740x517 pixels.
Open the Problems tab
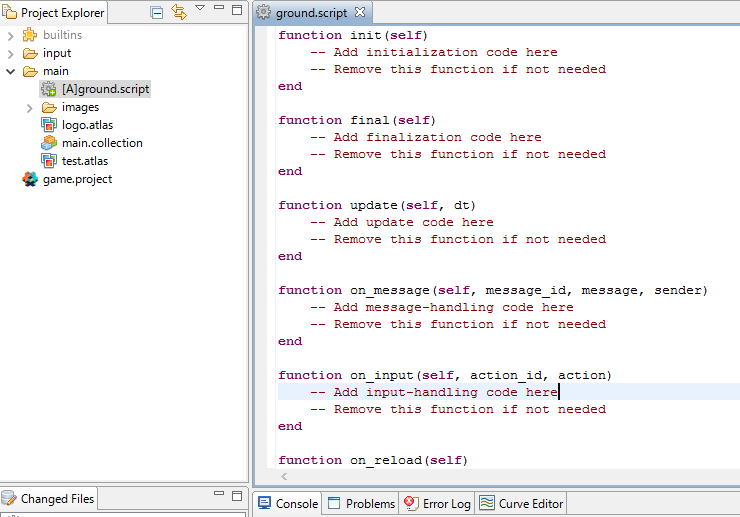coord(361,504)
